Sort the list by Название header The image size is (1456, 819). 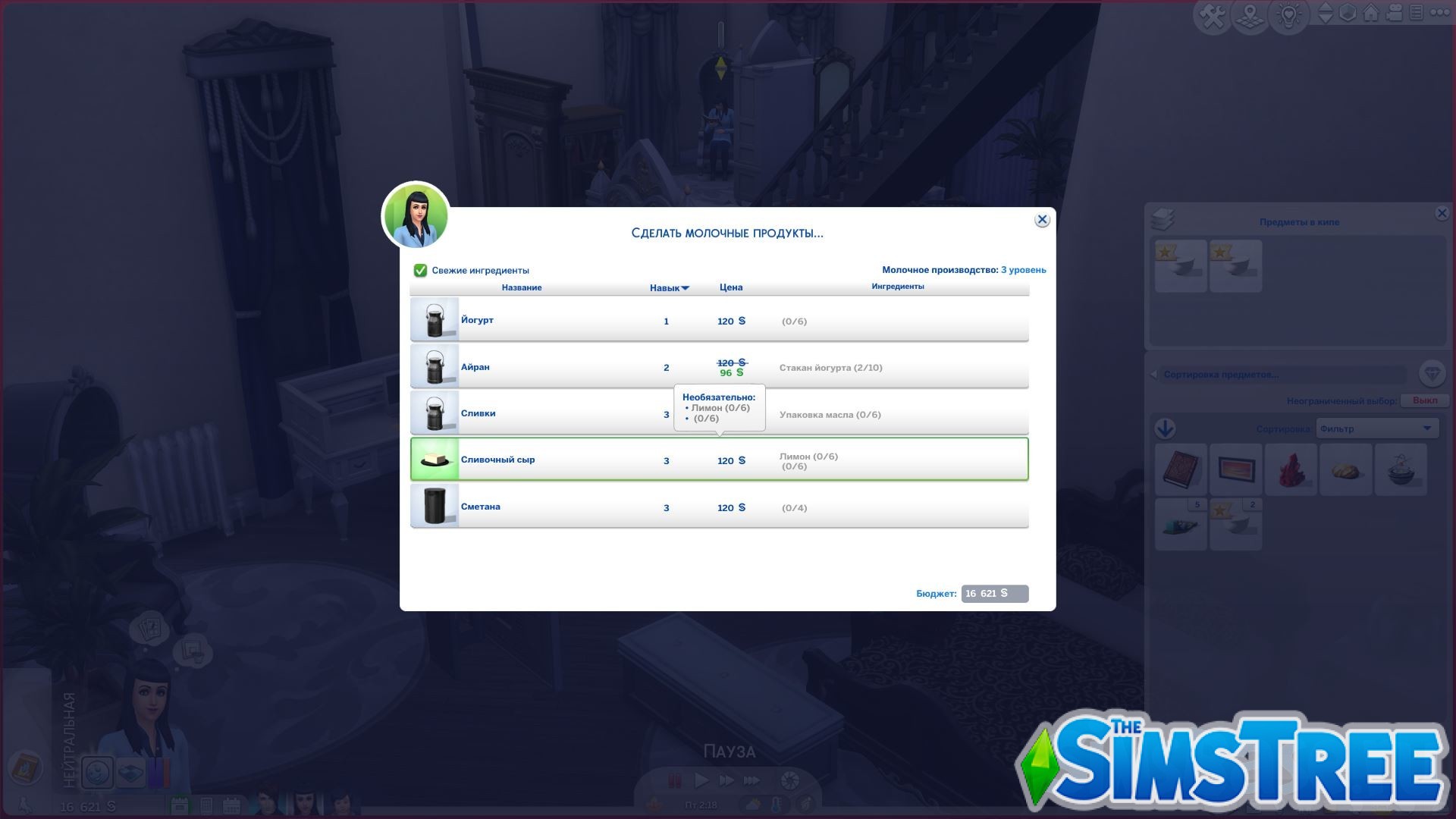(x=522, y=287)
